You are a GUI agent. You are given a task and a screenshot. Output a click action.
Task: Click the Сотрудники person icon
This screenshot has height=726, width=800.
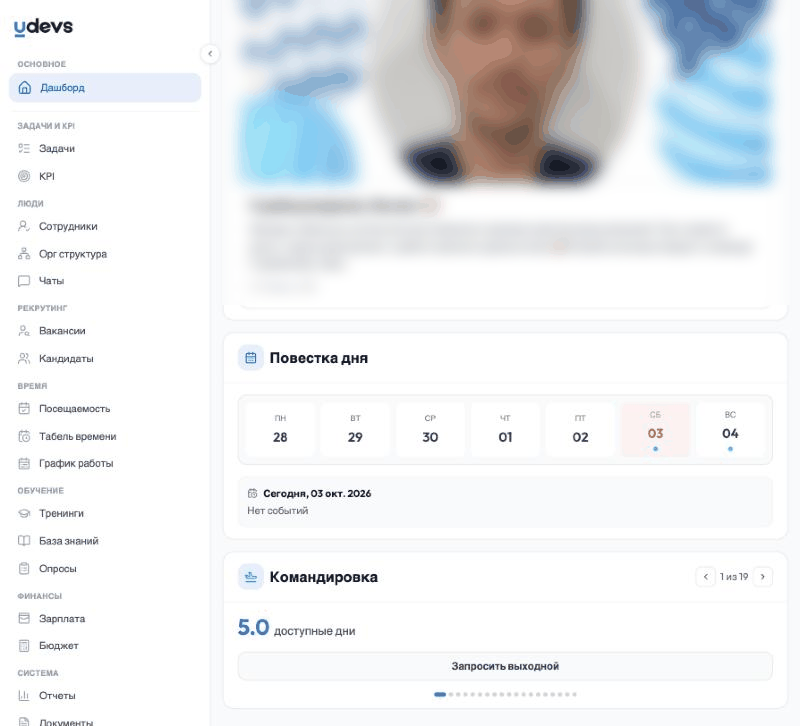coord(24,226)
